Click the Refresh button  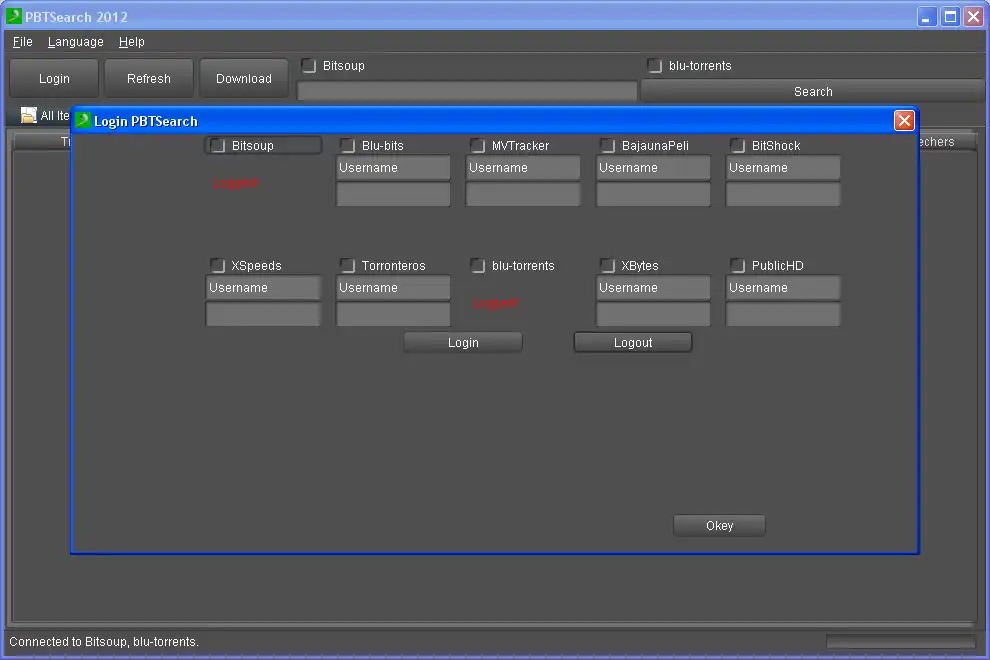[x=149, y=78]
